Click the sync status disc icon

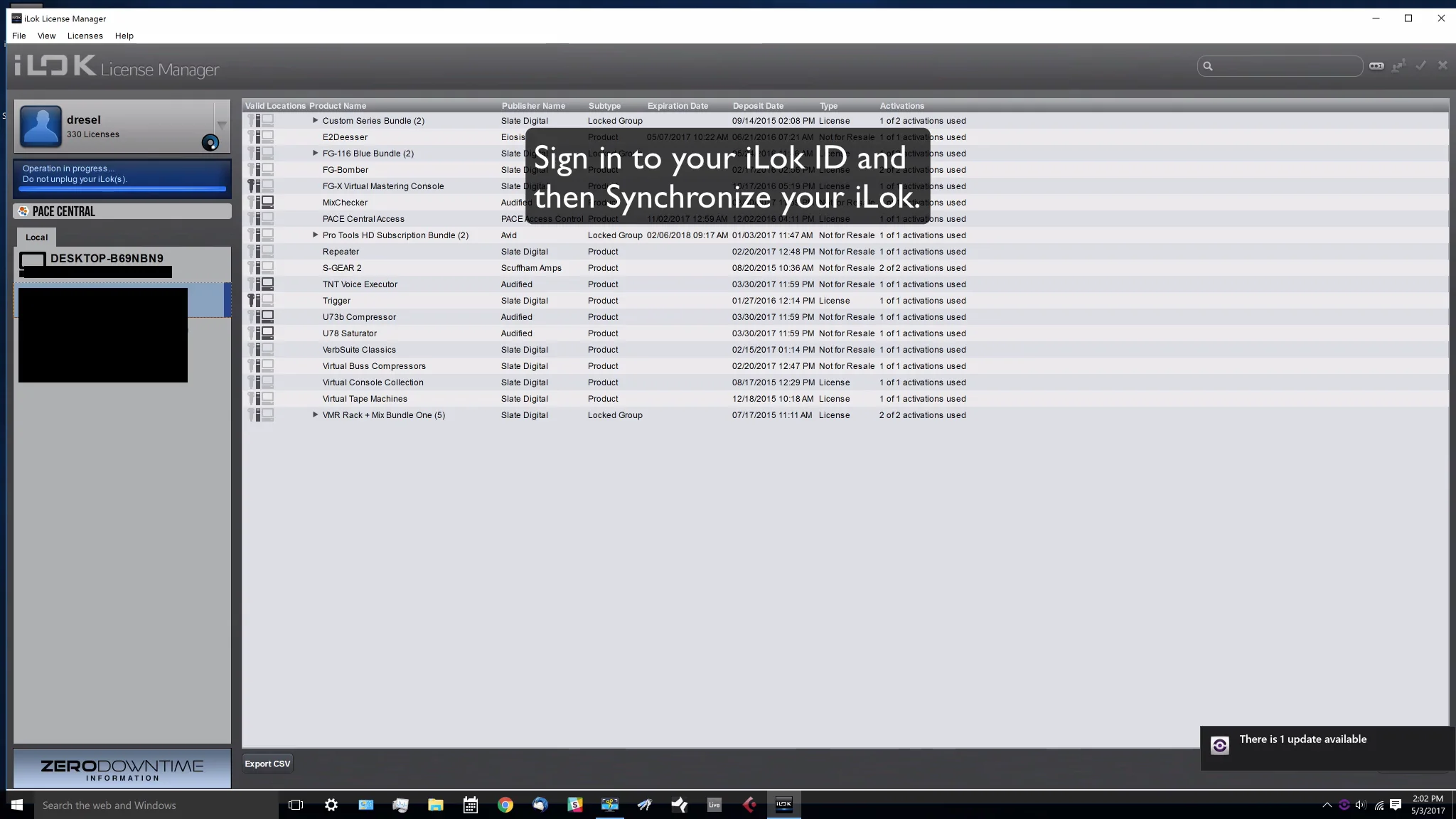pos(210,143)
